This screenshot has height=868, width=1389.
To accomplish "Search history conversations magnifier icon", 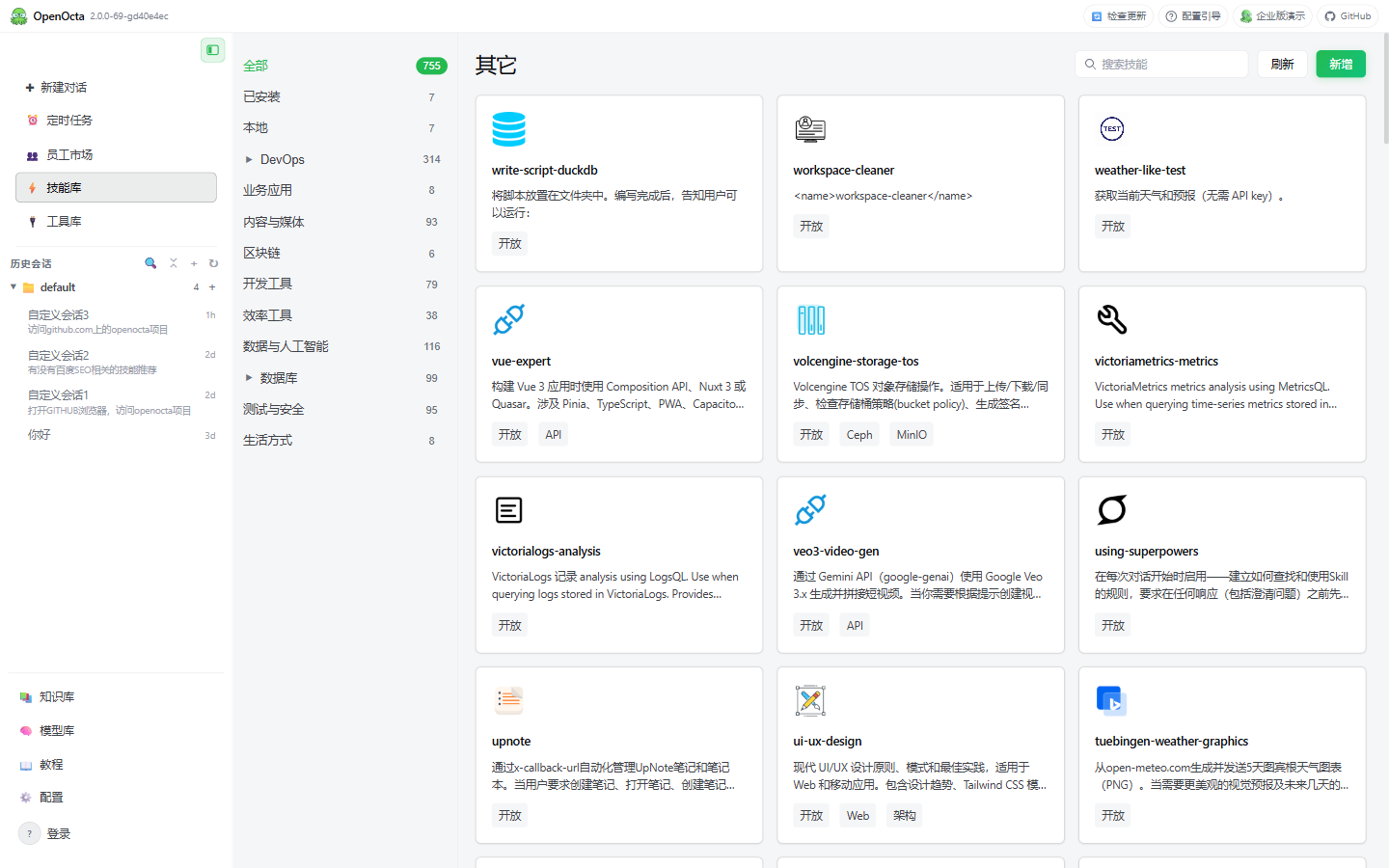I will coord(150,263).
